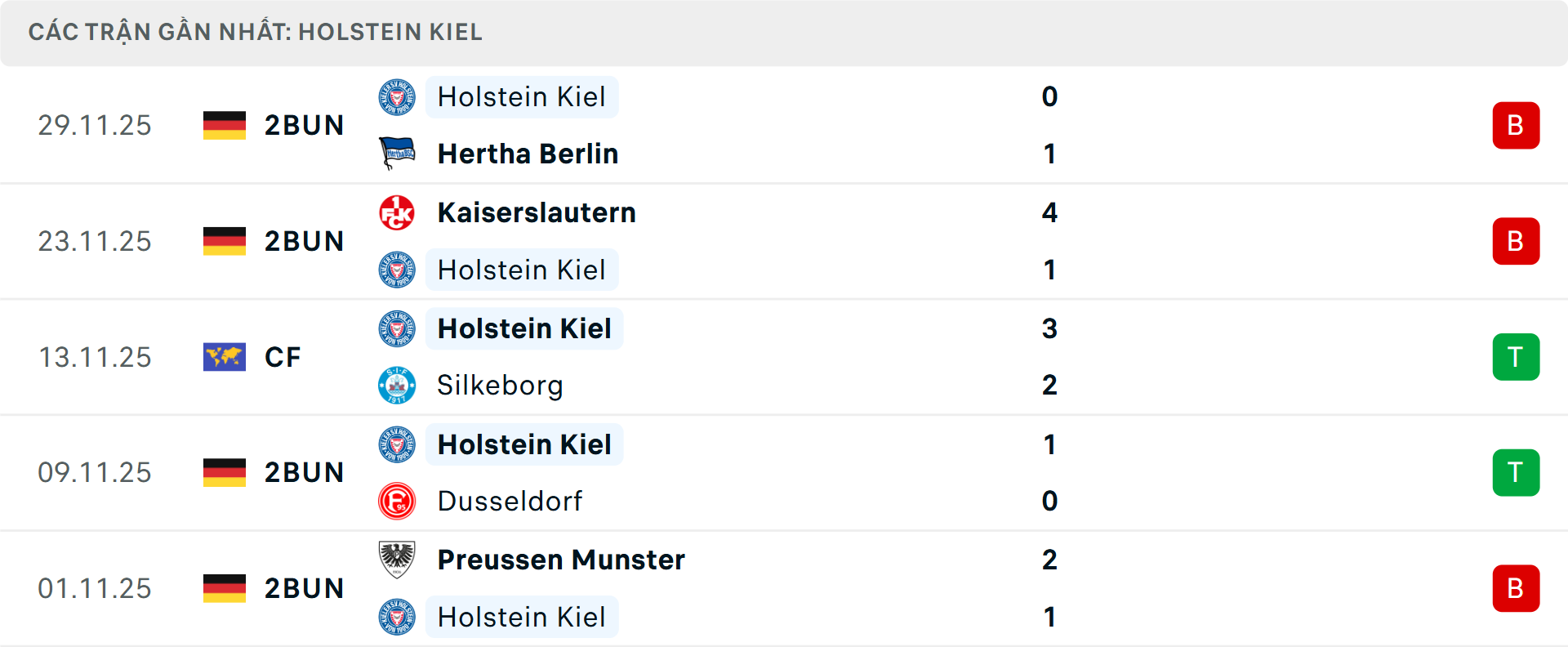Click the Dusseldorf club emblem
This screenshot has height=647, width=1568.
[398, 501]
